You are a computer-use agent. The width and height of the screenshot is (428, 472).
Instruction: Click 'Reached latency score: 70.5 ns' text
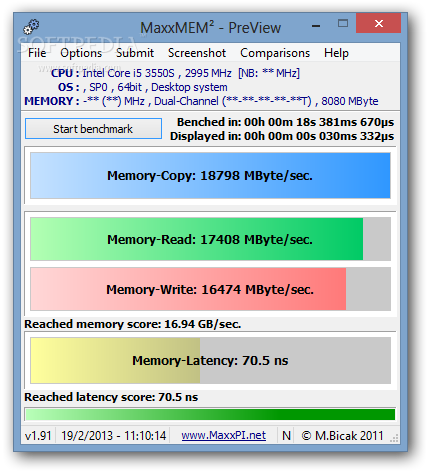click(x=111, y=397)
